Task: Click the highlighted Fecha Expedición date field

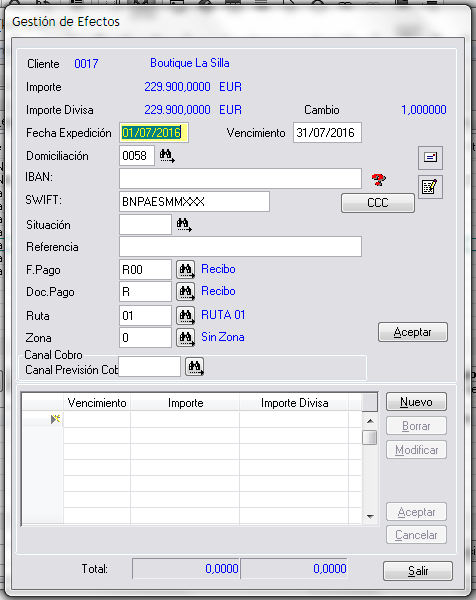Action: click(x=153, y=133)
